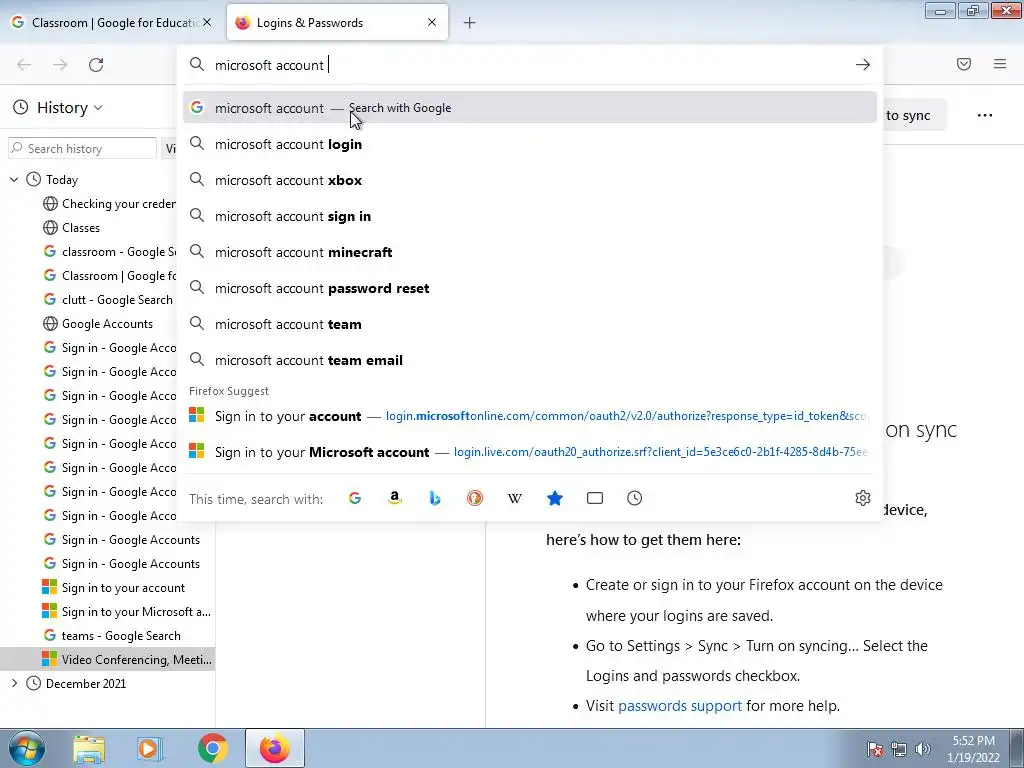Select 'microsoft account team email' suggestion

(530, 360)
